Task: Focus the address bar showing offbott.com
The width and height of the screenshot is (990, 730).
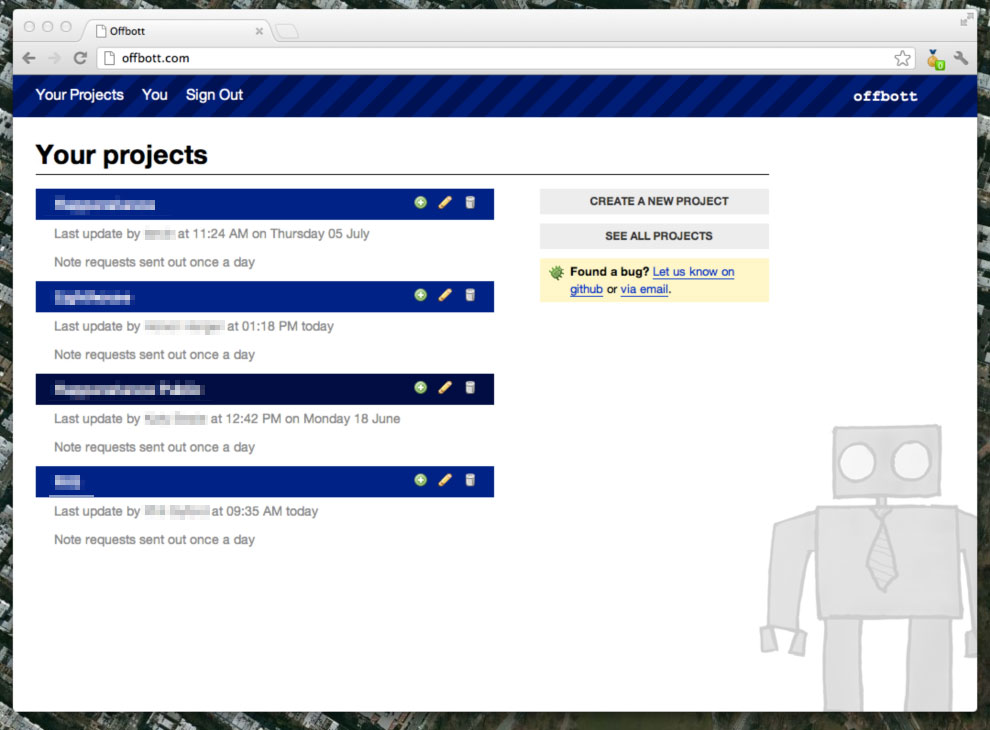Action: [x=500, y=58]
